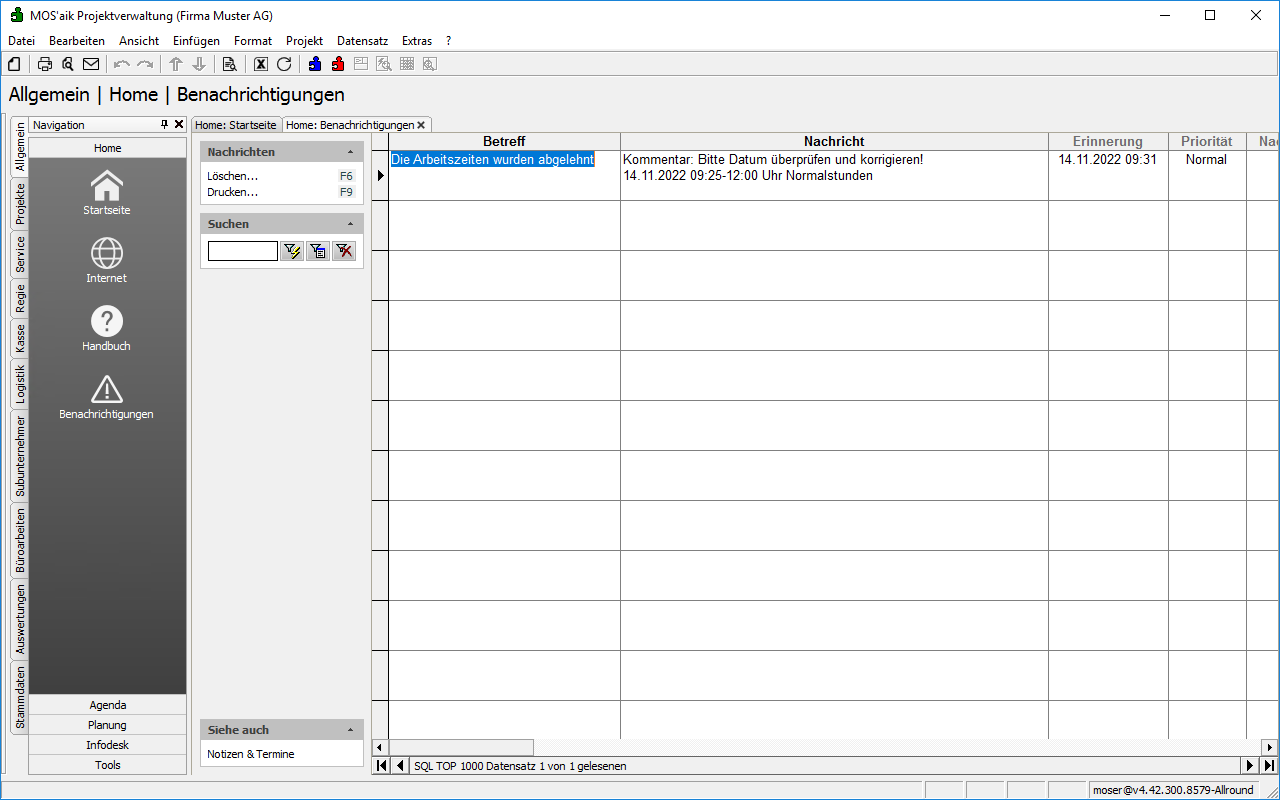Screen dimensions: 1280x800
Task: Click the Löschen... link
Action: (233, 176)
